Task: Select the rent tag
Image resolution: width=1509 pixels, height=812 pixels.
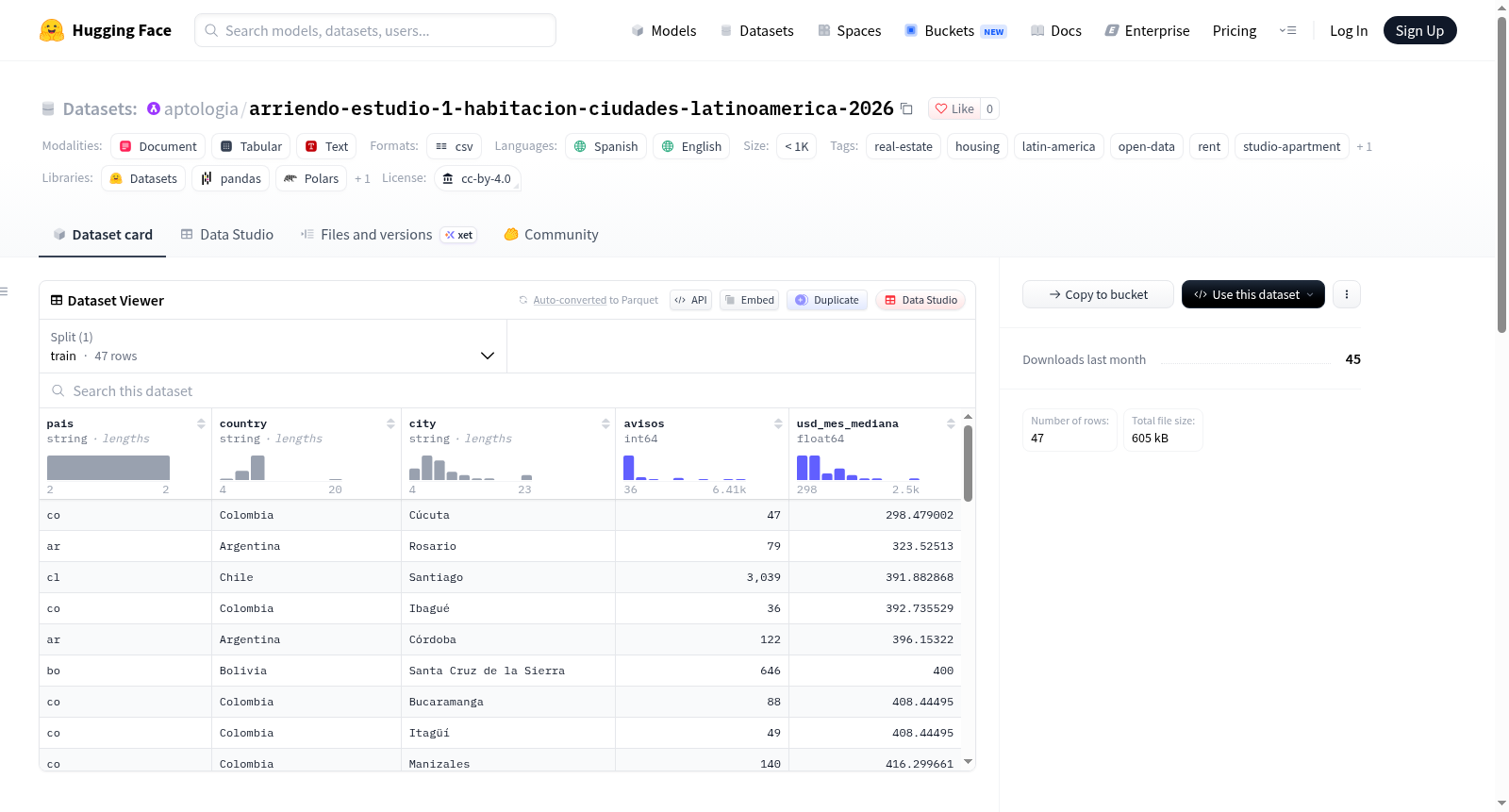Action: pyautogui.click(x=1209, y=146)
